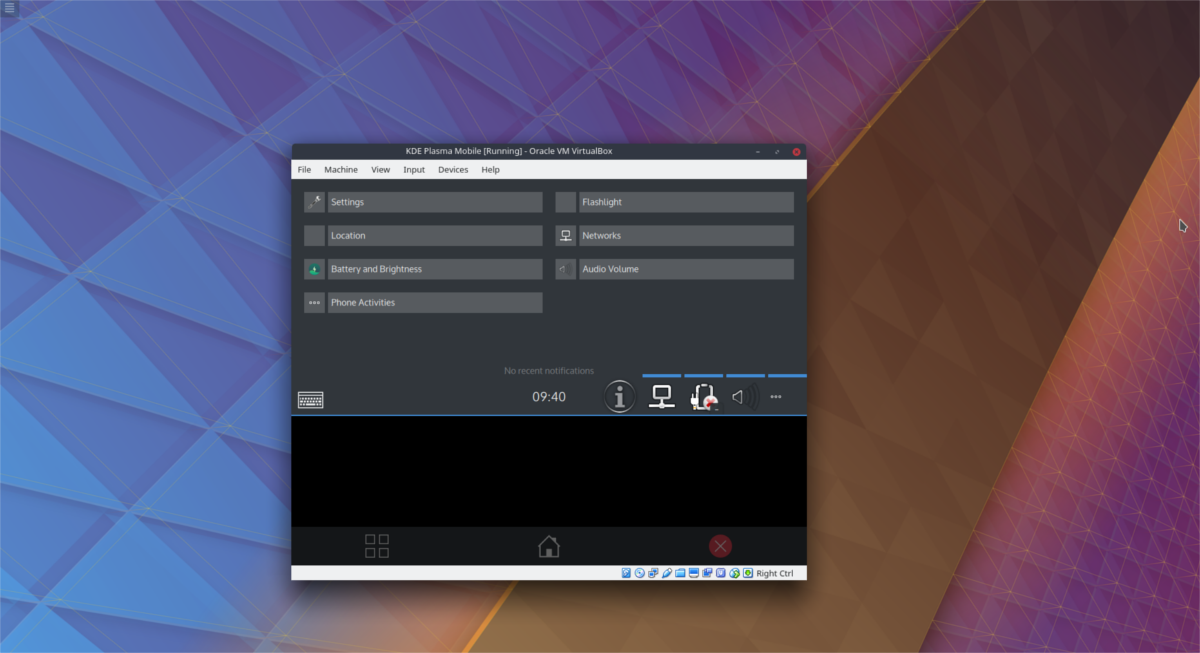Open the desktop hamburger menu icon
Screen dimensions: 1200x653
(9, 8)
